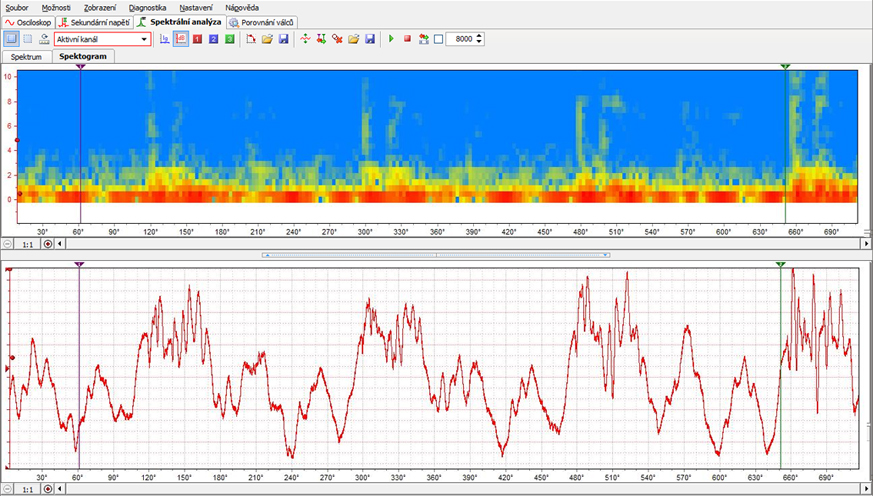This screenshot has width=873, height=496.
Task: Switch to the Spektrum tab
Action: [x=26, y=57]
